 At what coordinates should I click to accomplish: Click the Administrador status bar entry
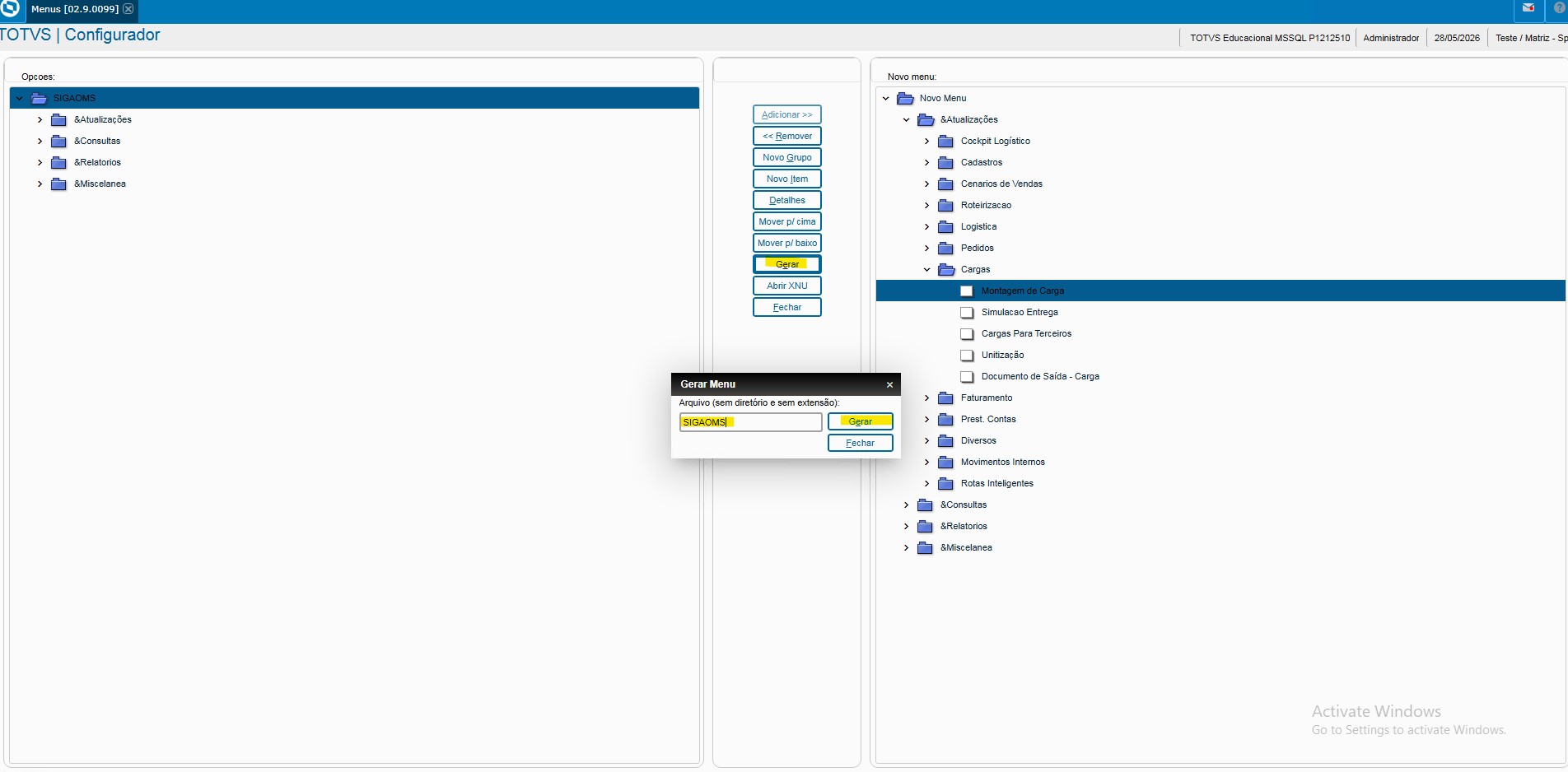click(x=1391, y=38)
